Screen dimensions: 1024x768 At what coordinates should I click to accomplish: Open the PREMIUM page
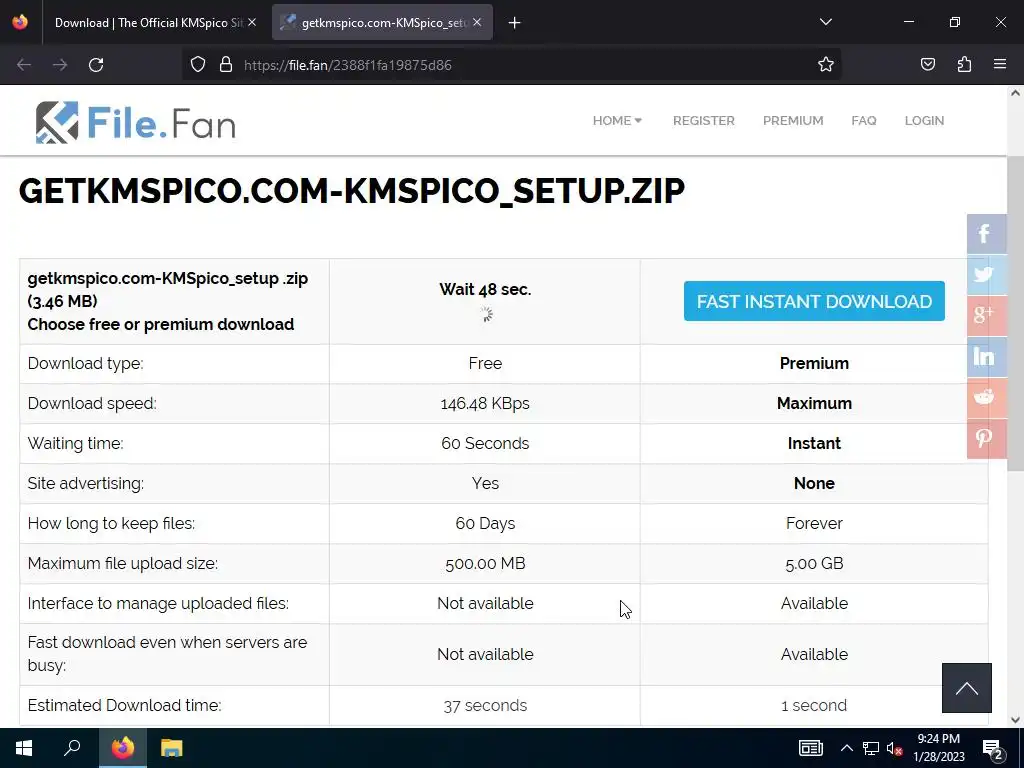pyautogui.click(x=793, y=121)
